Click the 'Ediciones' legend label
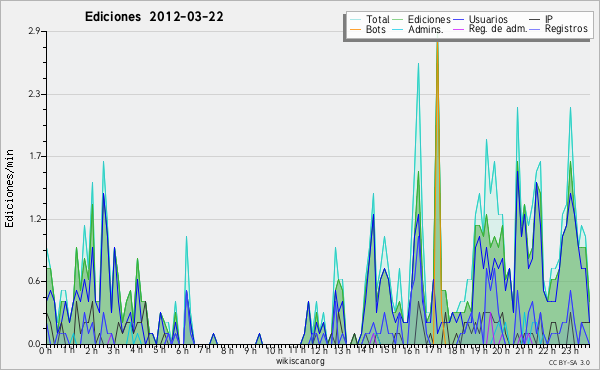Viewport: 600px width, 370px height. tap(429, 19)
